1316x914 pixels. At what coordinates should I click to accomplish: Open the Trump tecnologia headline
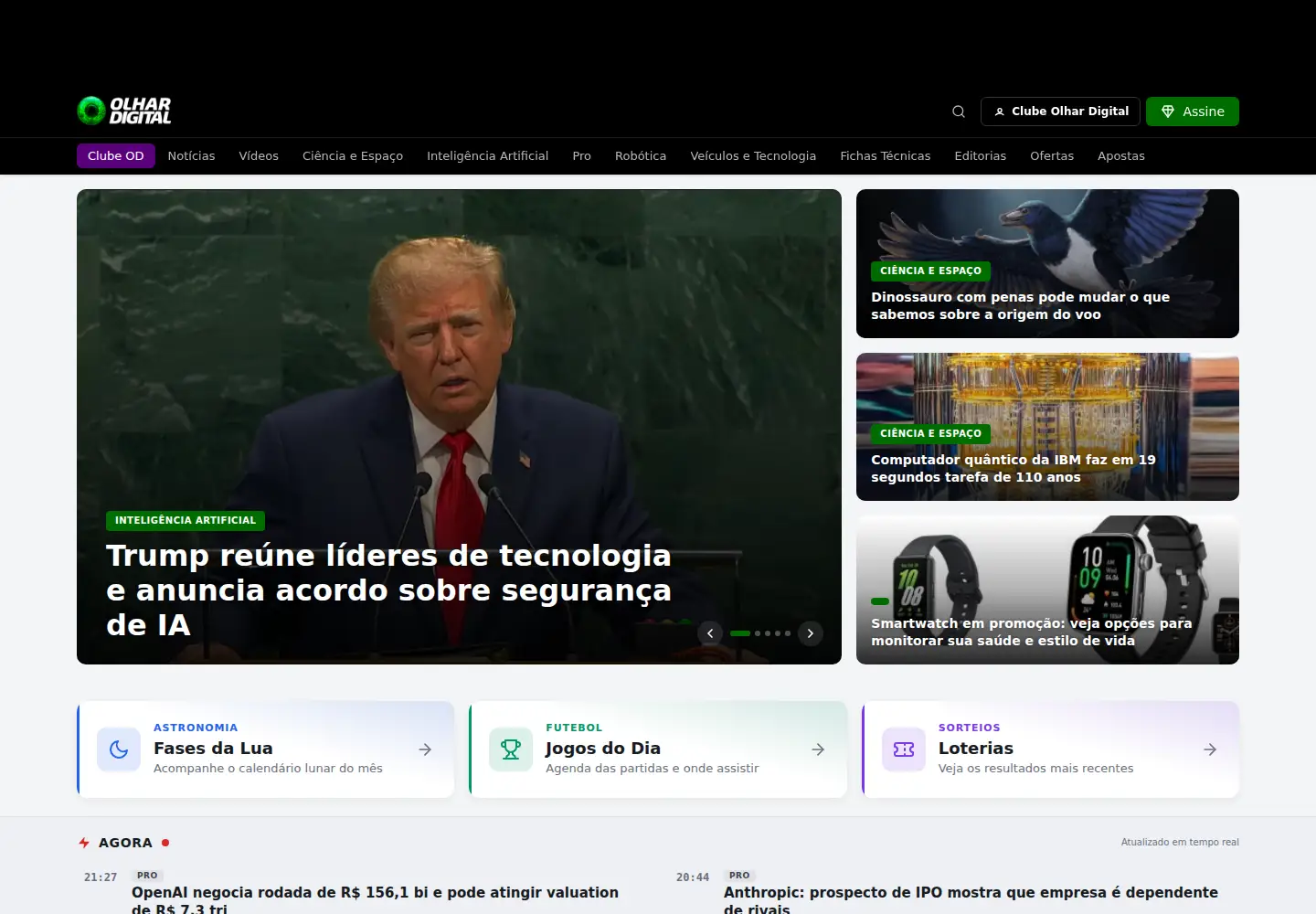point(389,590)
